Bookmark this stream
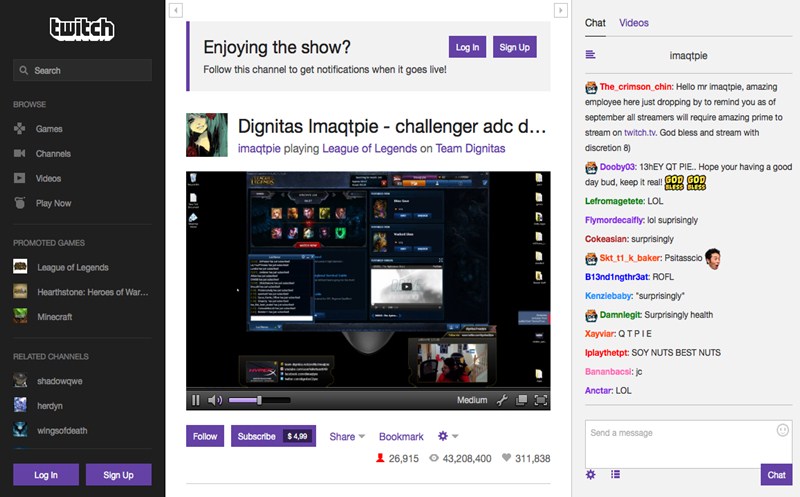This screenshot has height=497, width=800. coord(401,436)
